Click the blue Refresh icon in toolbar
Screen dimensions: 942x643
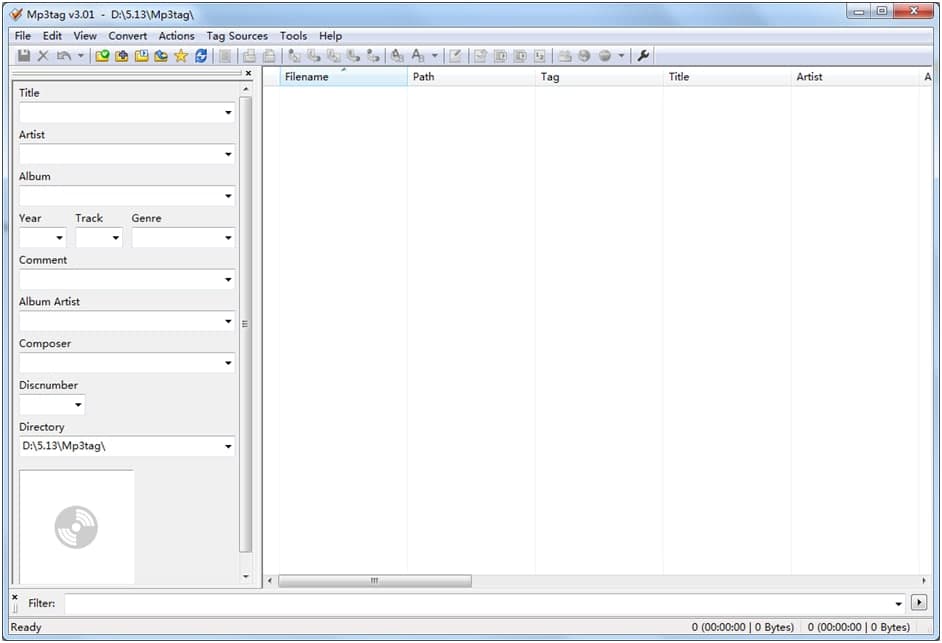(x=201, y=56)
